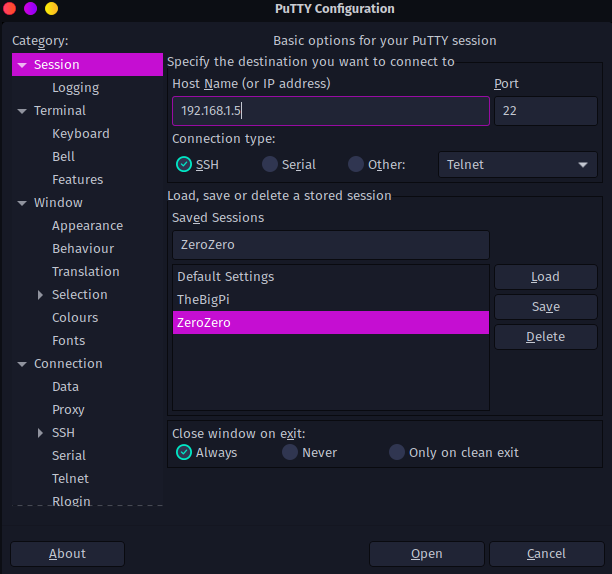The width and height of the screenshot is (612, 574).
Task: Select the Window category label
Action: [x=58, y=203]
